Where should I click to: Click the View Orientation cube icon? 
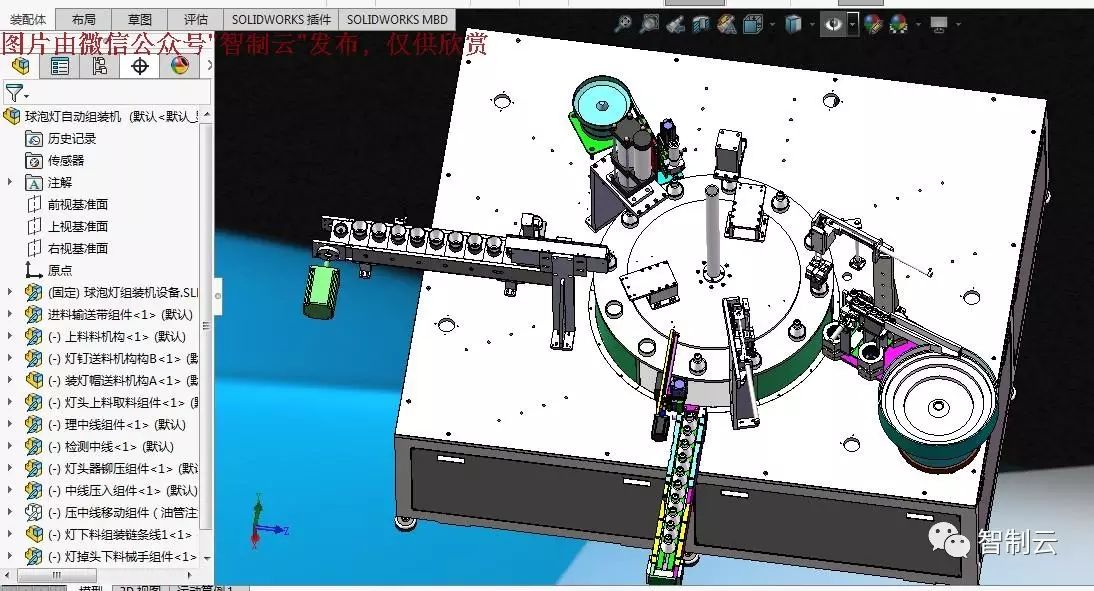coord(752,24)
